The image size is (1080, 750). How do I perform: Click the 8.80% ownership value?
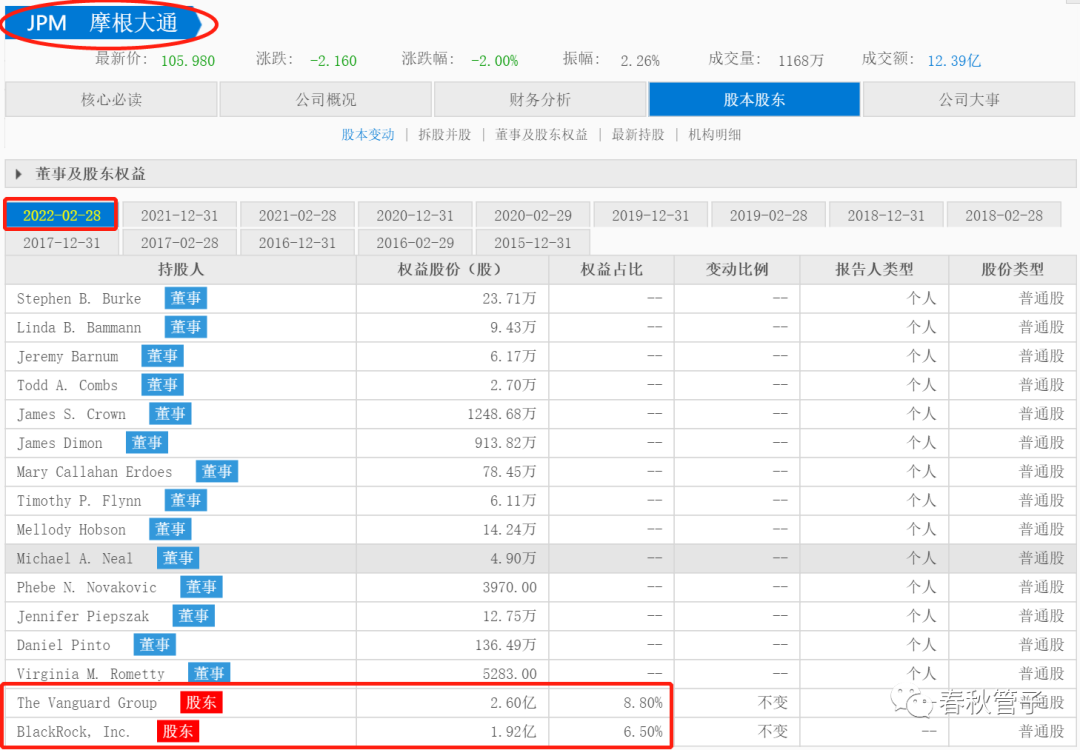click(x=643, y=702)
